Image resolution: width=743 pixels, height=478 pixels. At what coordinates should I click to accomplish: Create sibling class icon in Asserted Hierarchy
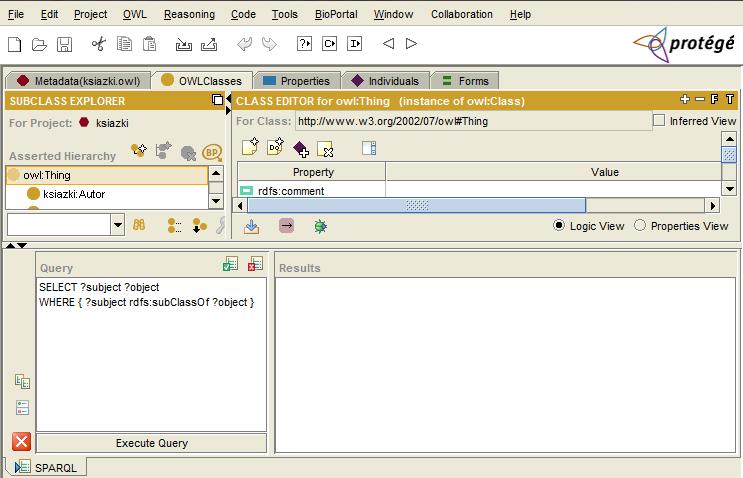tap(163, 151)
